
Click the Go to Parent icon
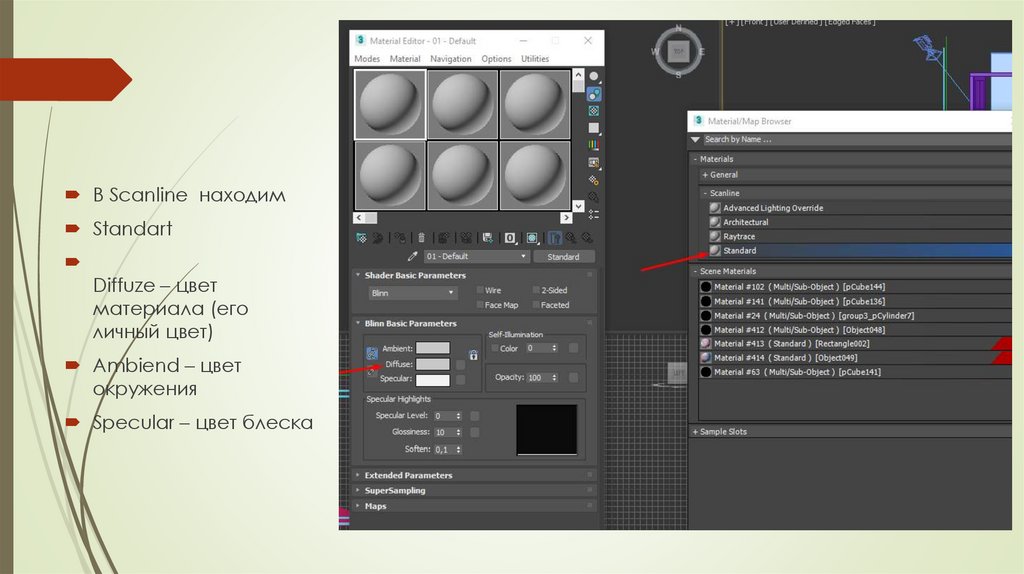tap(571, 238)
